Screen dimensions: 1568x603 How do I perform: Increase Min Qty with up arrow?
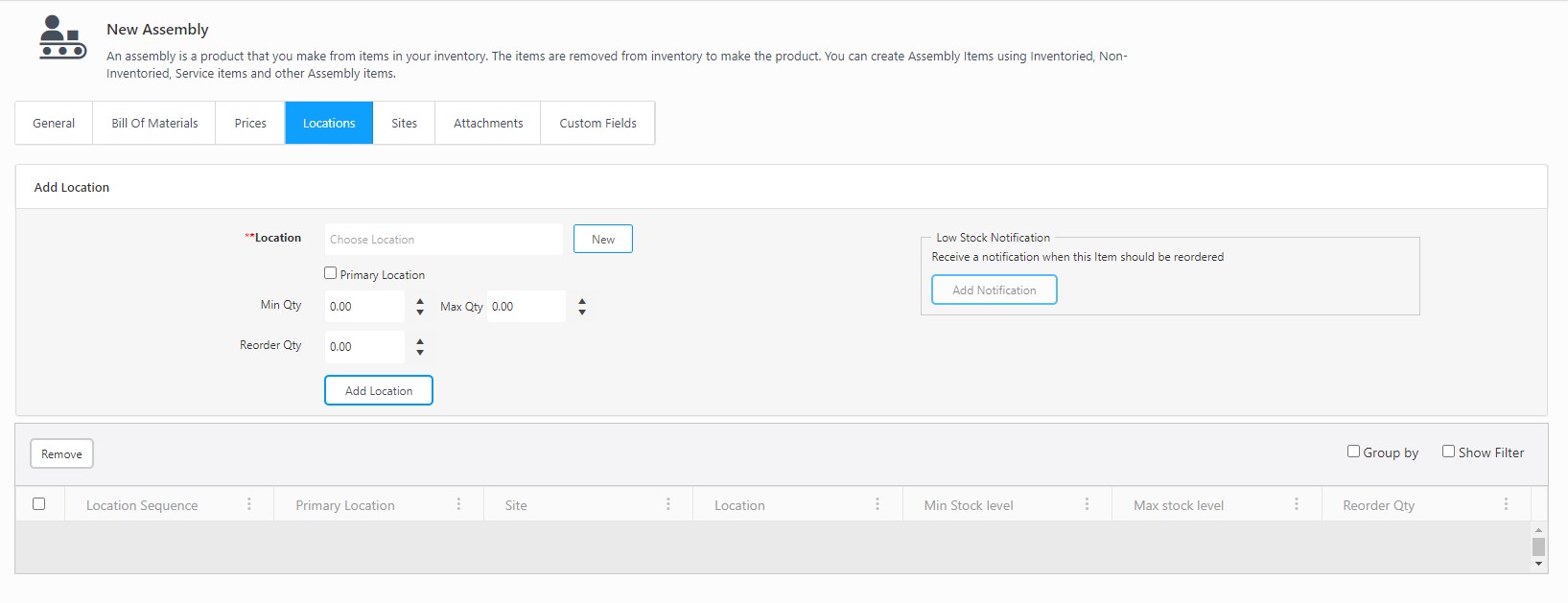[x=420, y=301]
